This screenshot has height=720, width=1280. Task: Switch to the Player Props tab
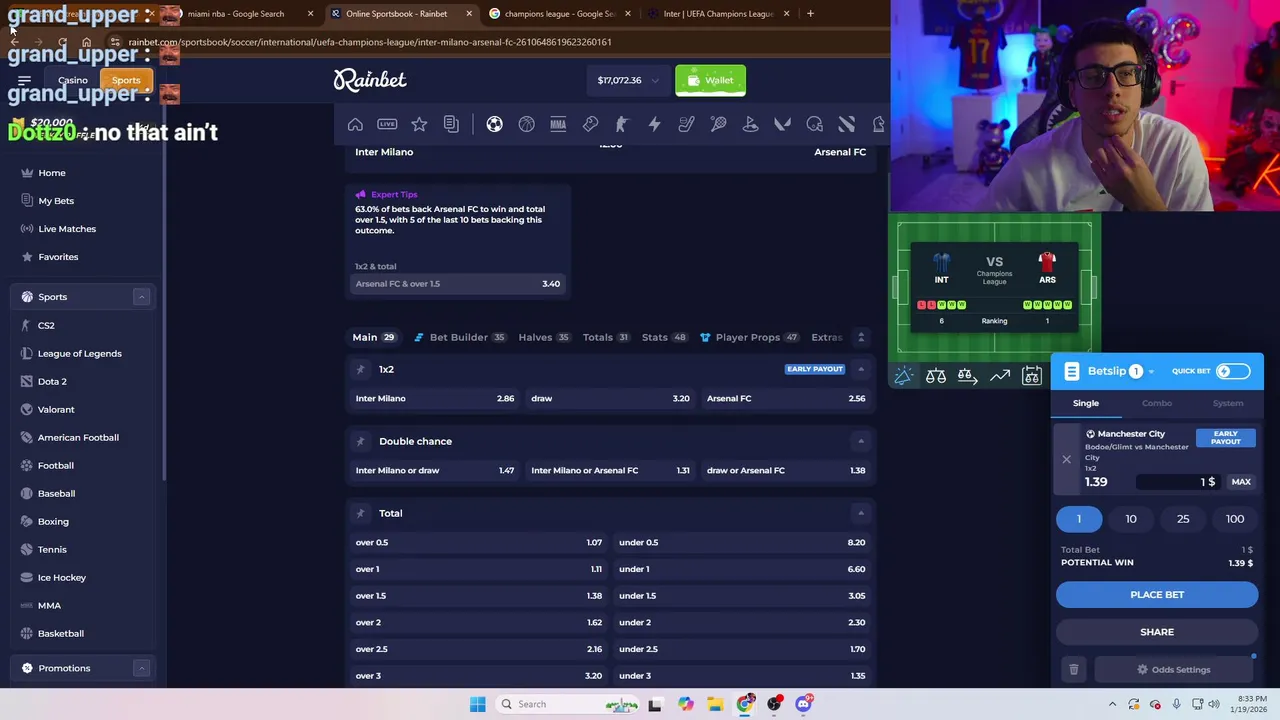point(749,337)
